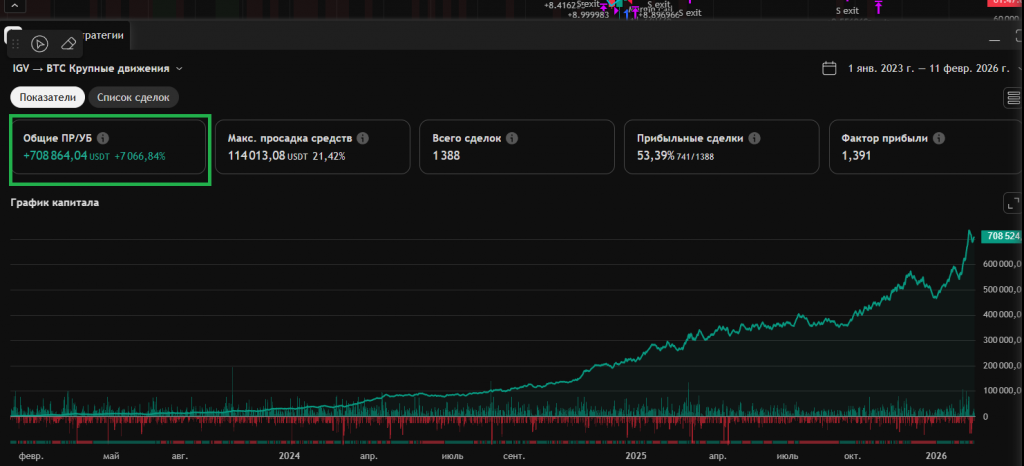Open the metrics layout list icon
Viewport: 1024px width, 466px height.
[1012, 97]
